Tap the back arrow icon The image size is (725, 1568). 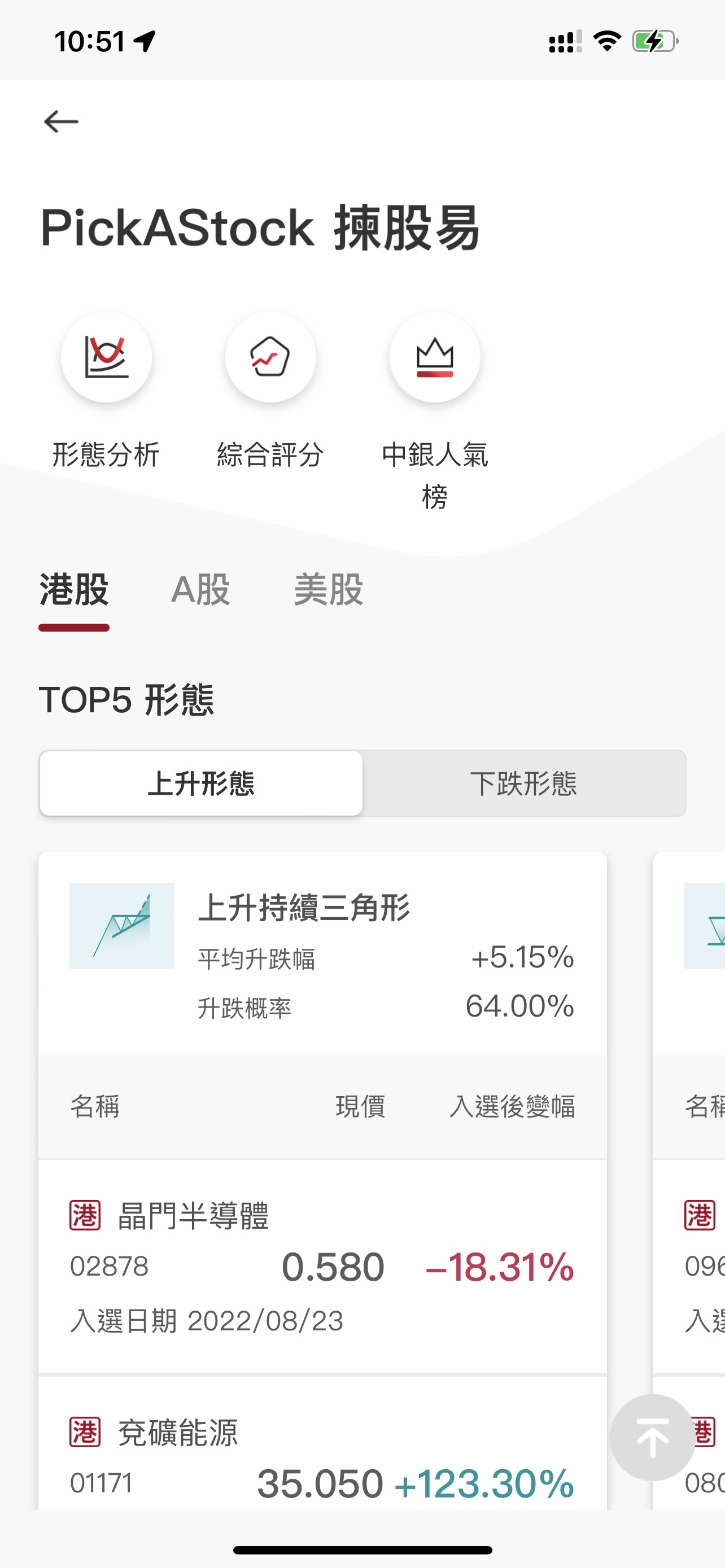[61, 122]
